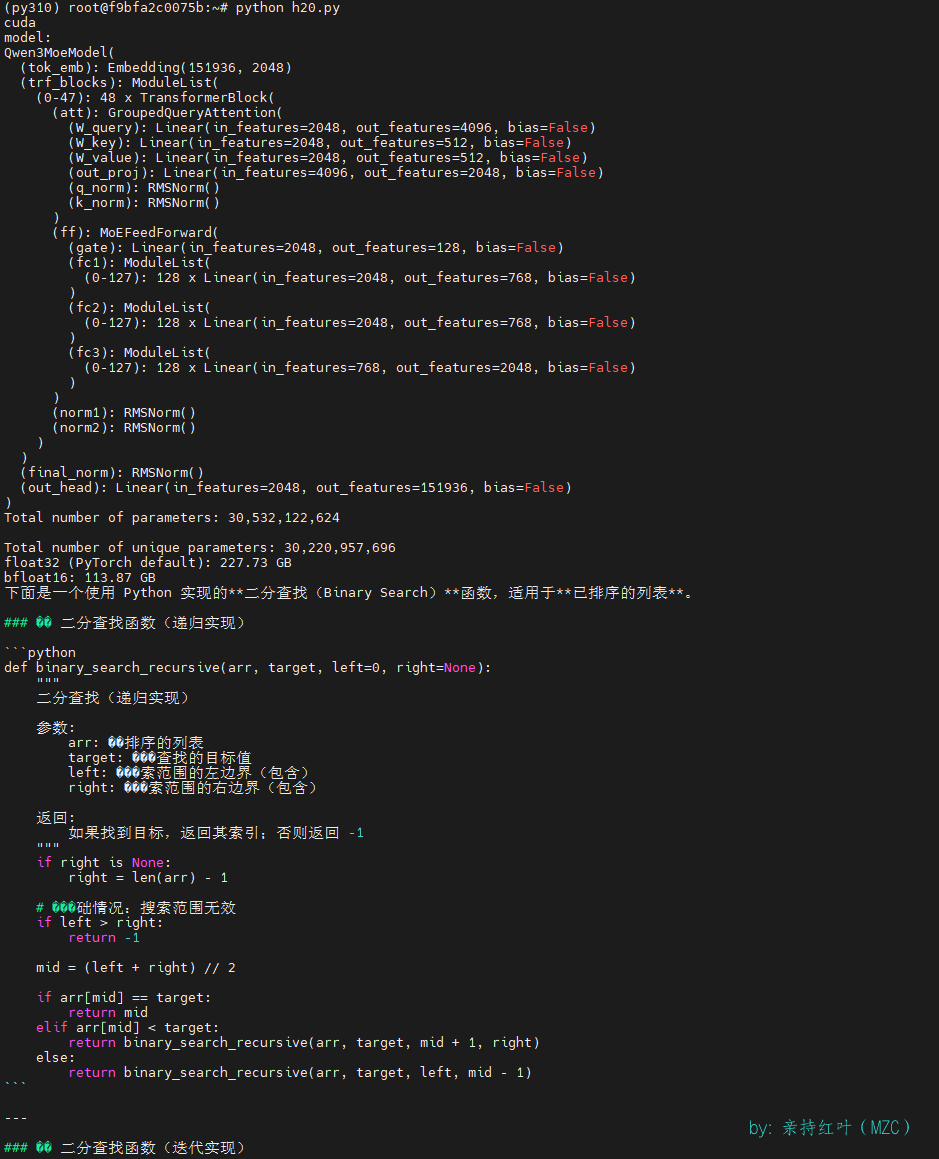
Task: Click the '(fc2): ModuleList(' line
Action: (140, 308)
